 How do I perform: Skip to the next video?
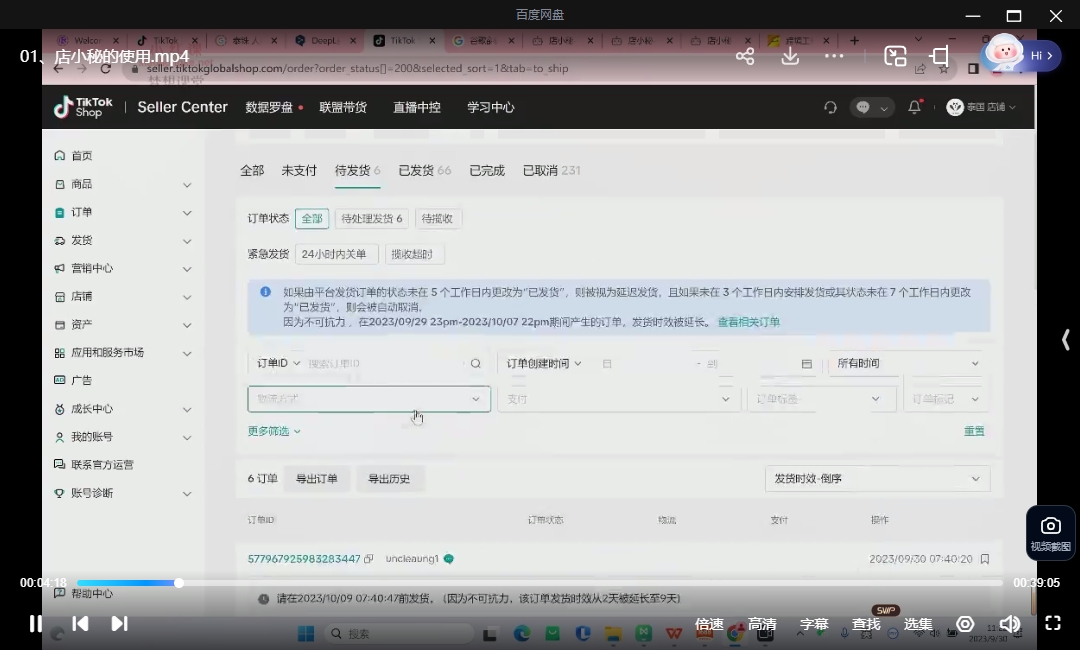[x=119, y=623]
